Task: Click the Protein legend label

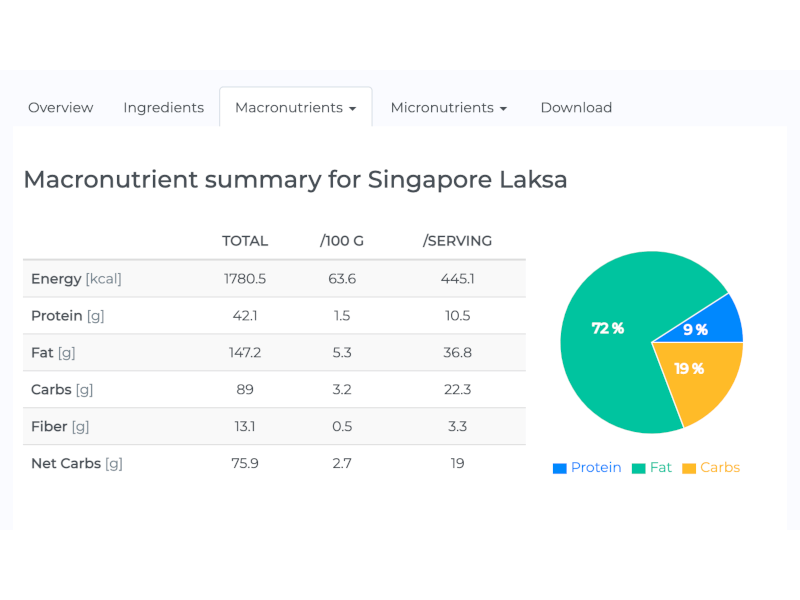Action: [x=595, y=467]
